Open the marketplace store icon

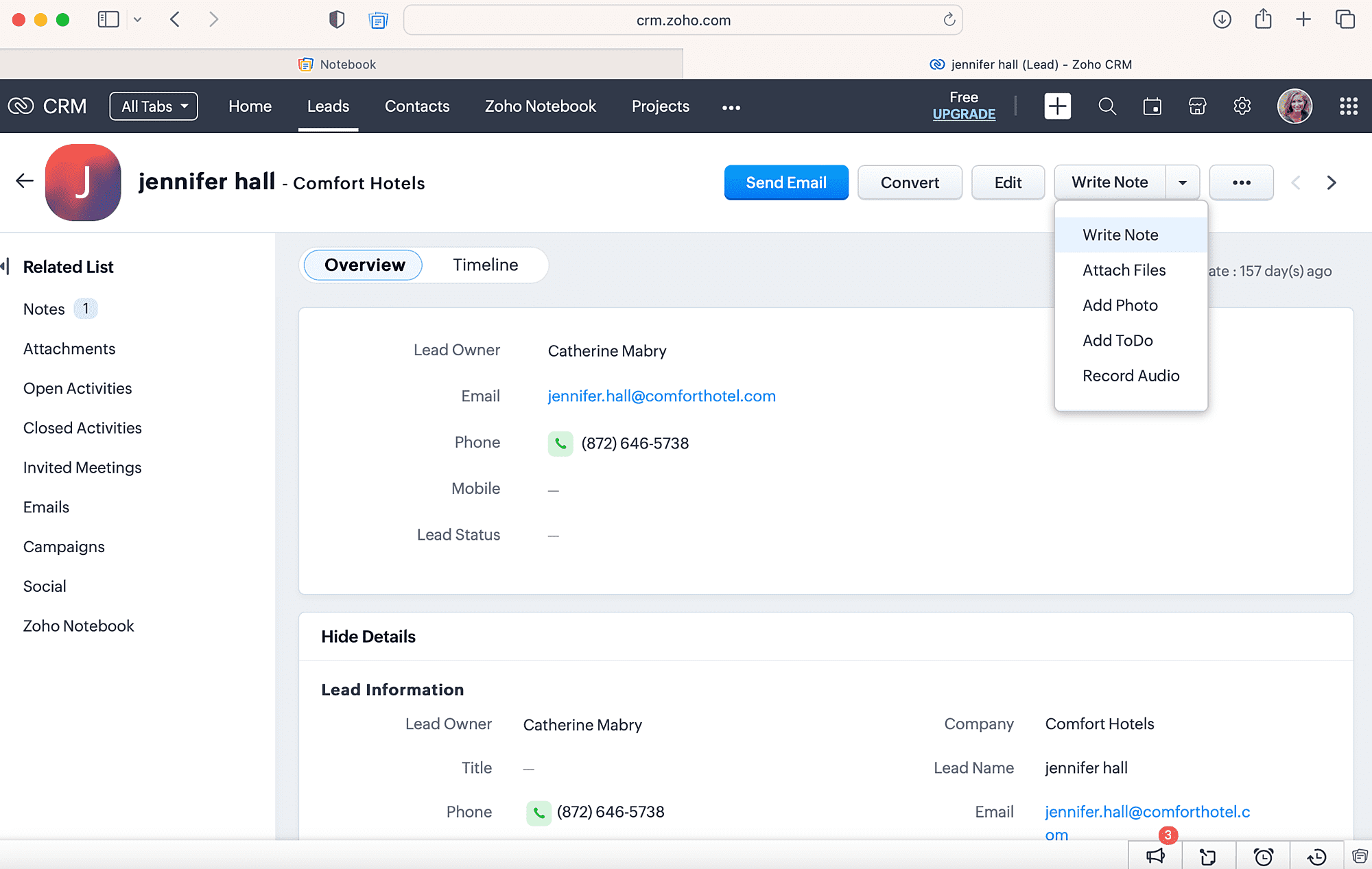(x=1197, y=106)
